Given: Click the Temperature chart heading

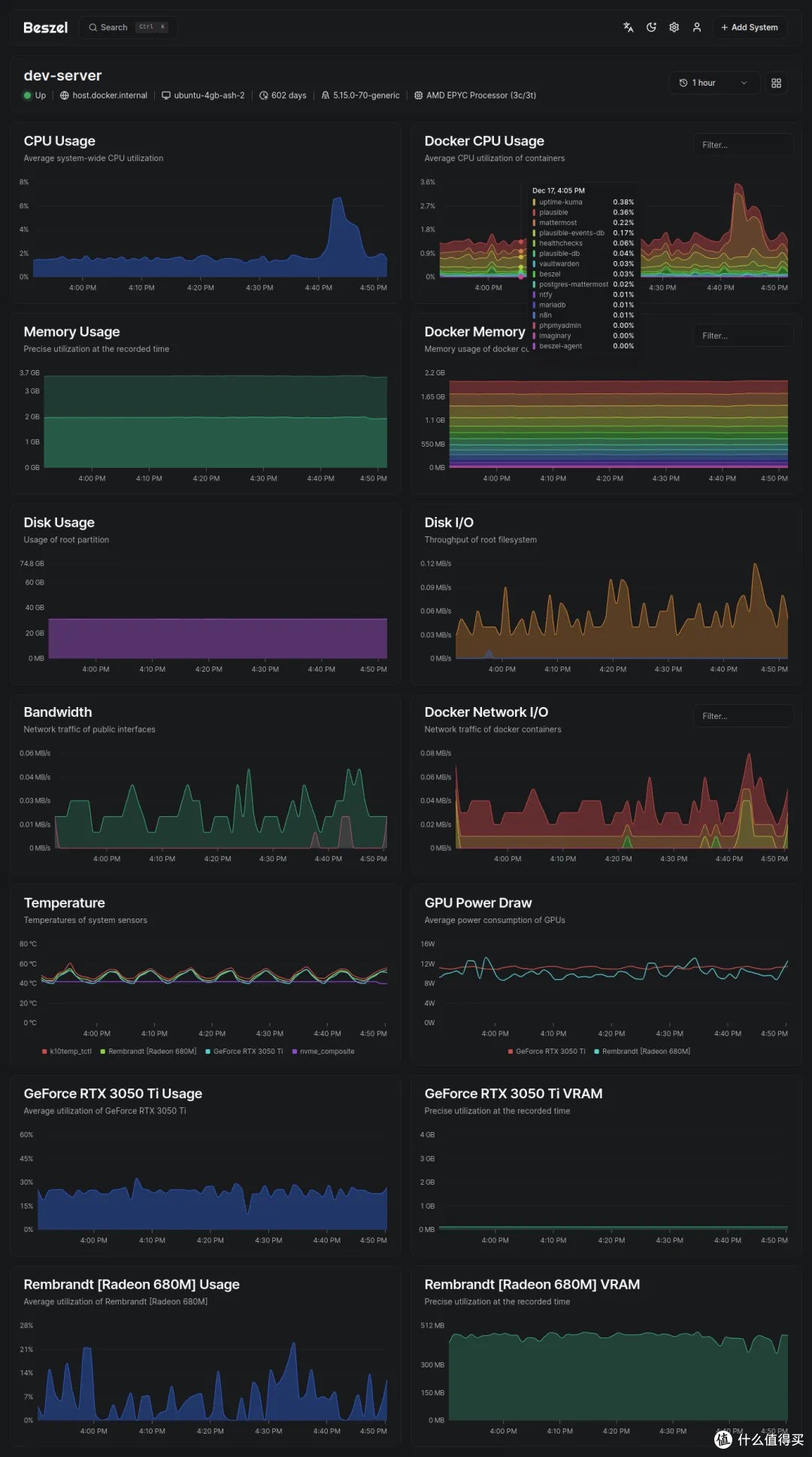Looking at the screenshot, I should coord(64,903).
